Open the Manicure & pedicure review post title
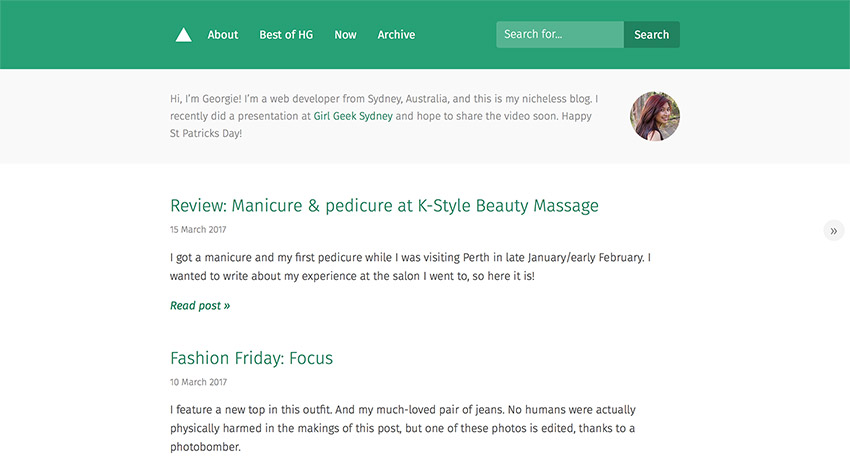The width and height of the screenshot is (850, 470). 384,205
